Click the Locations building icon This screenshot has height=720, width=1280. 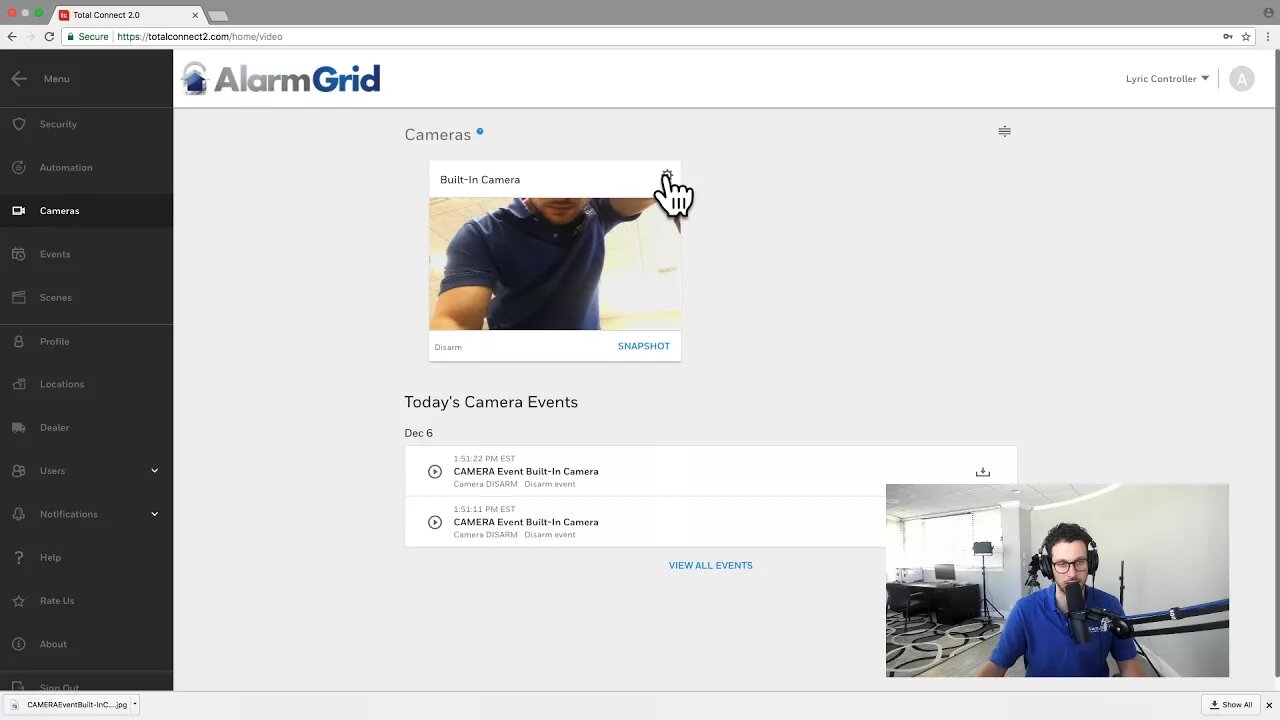point(19,384)
